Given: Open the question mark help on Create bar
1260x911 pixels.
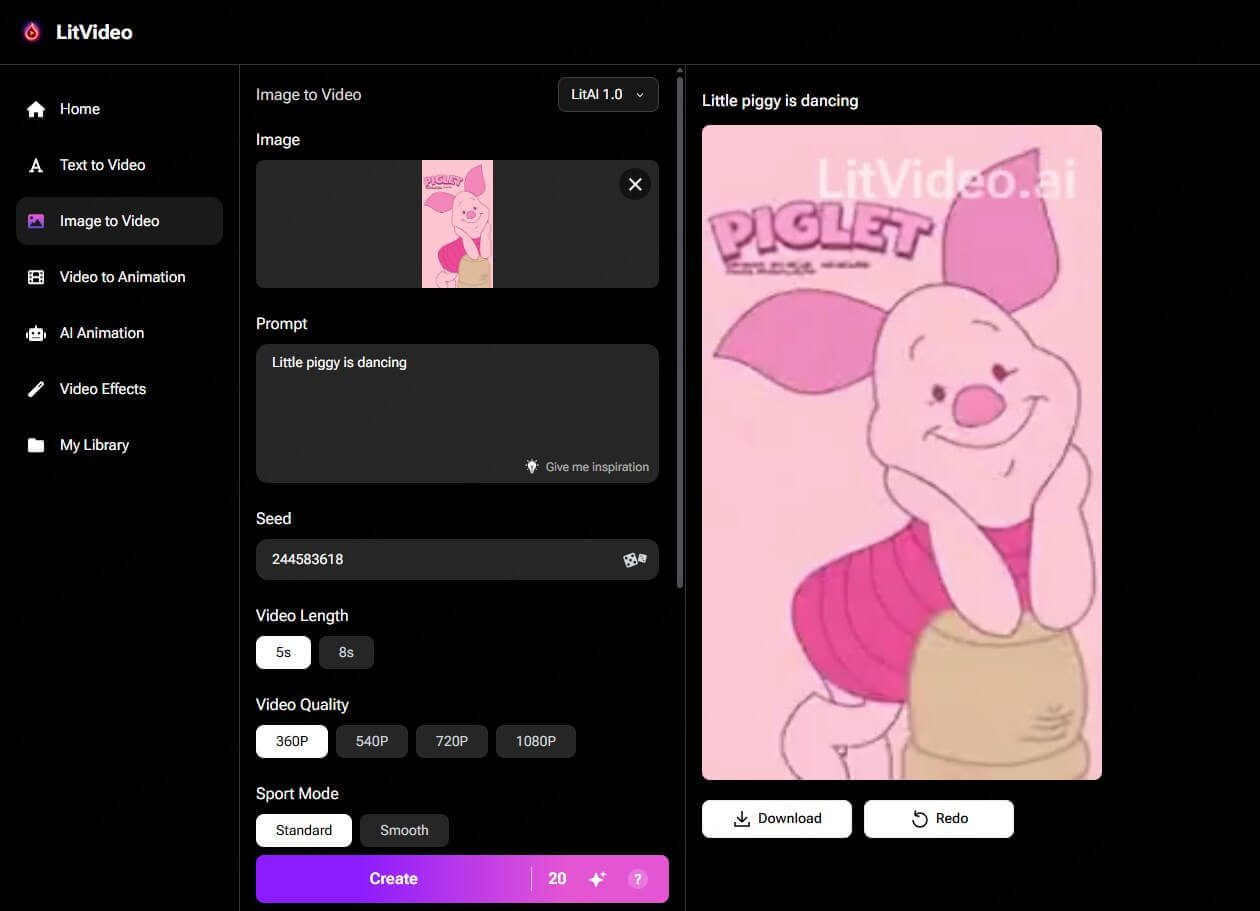Looking at the screenshot, I should click(x=637, y=879).
